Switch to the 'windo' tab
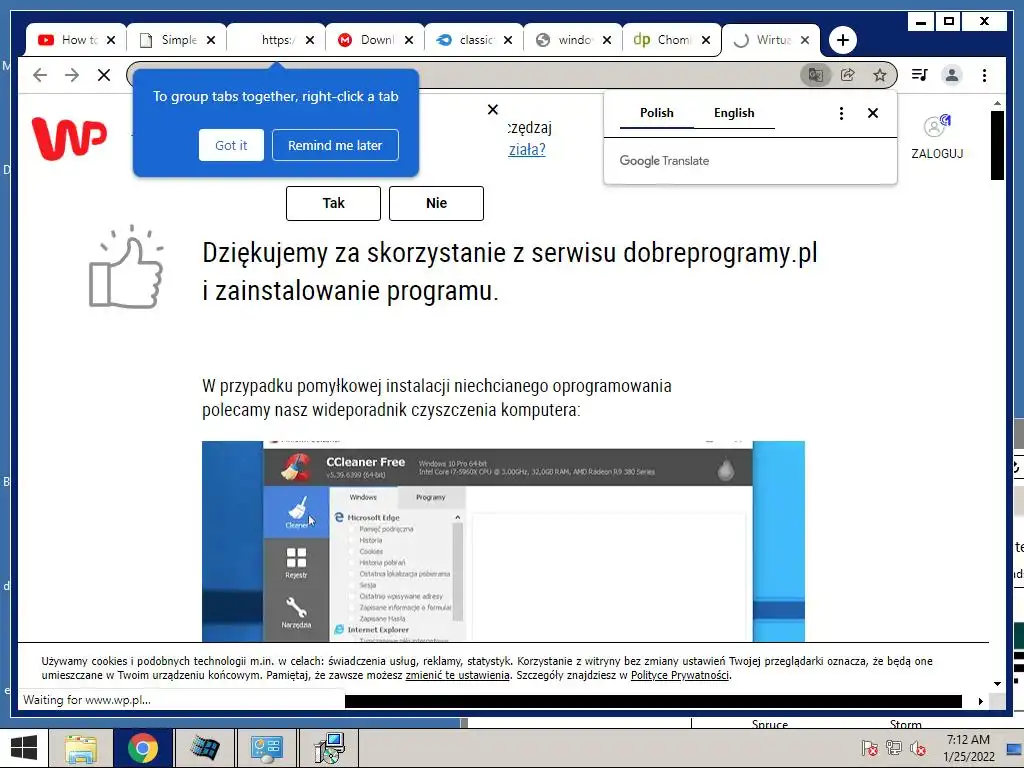The height and width of the screenshot is (768, 1024). pos(566,40)
